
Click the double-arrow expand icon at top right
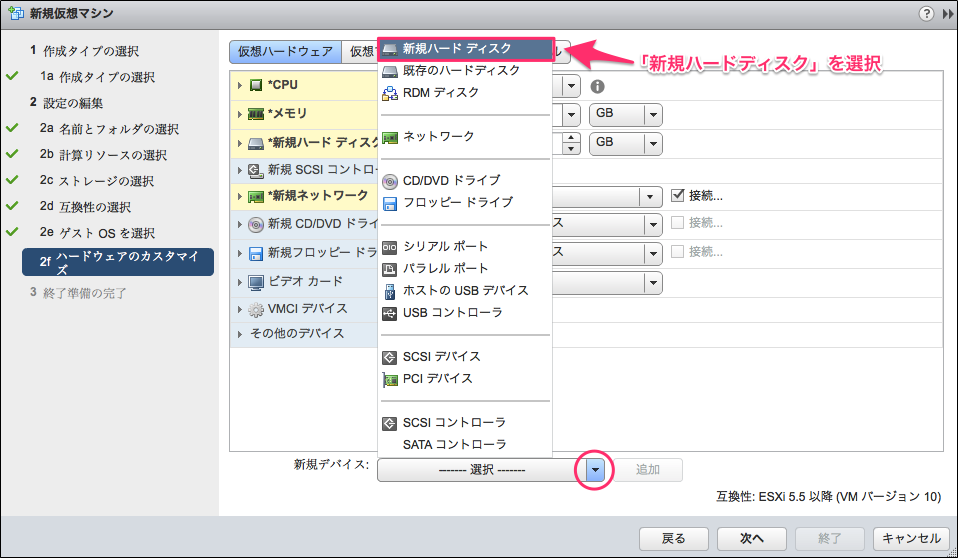click(948, 14)
